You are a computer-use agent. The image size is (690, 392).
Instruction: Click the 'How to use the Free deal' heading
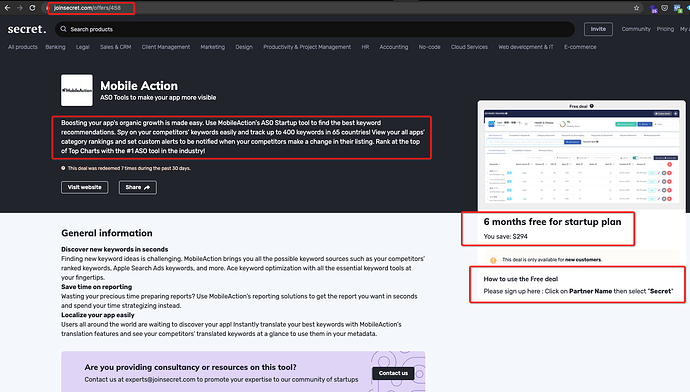click(521, 279)
